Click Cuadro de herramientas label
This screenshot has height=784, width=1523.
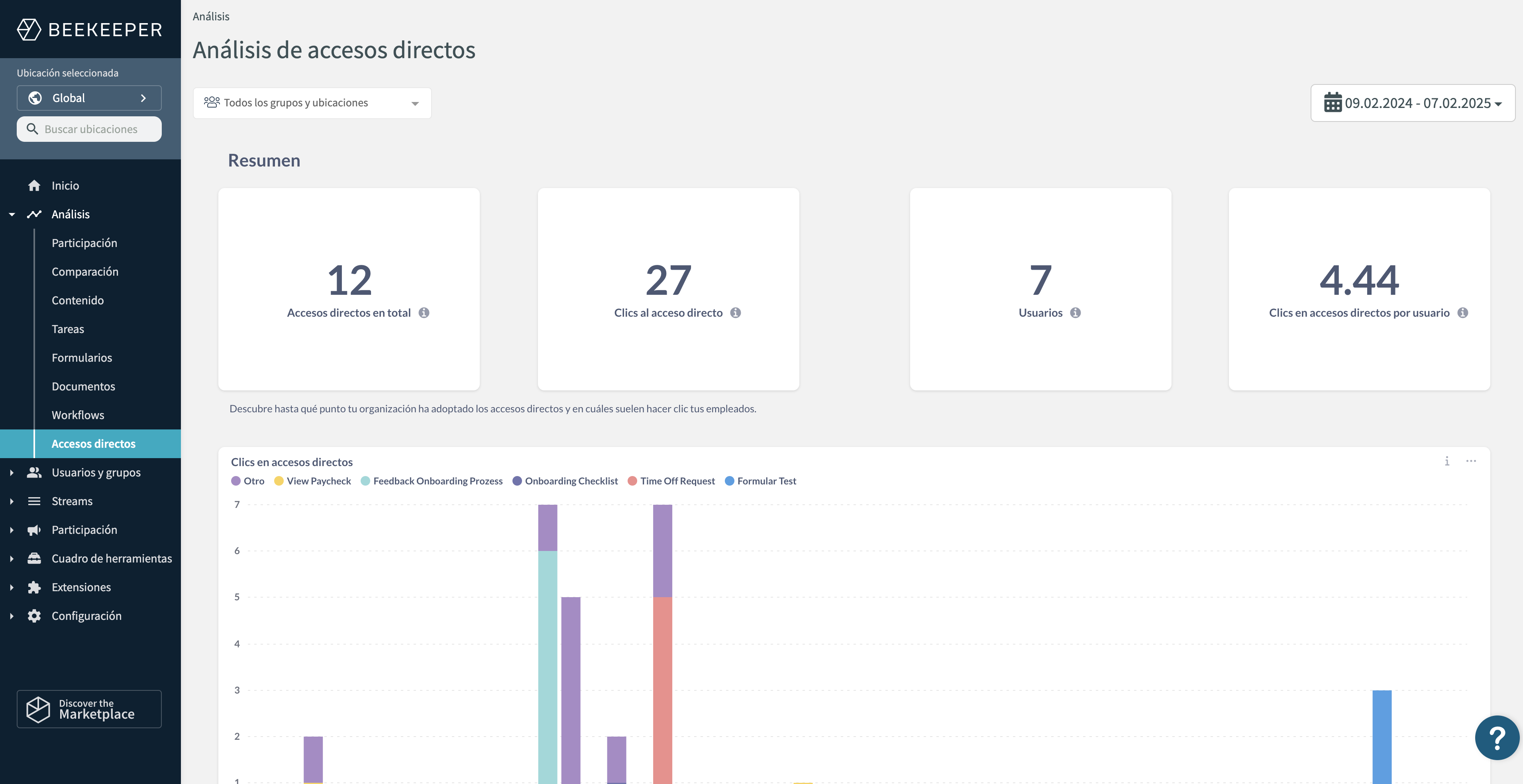112,559
